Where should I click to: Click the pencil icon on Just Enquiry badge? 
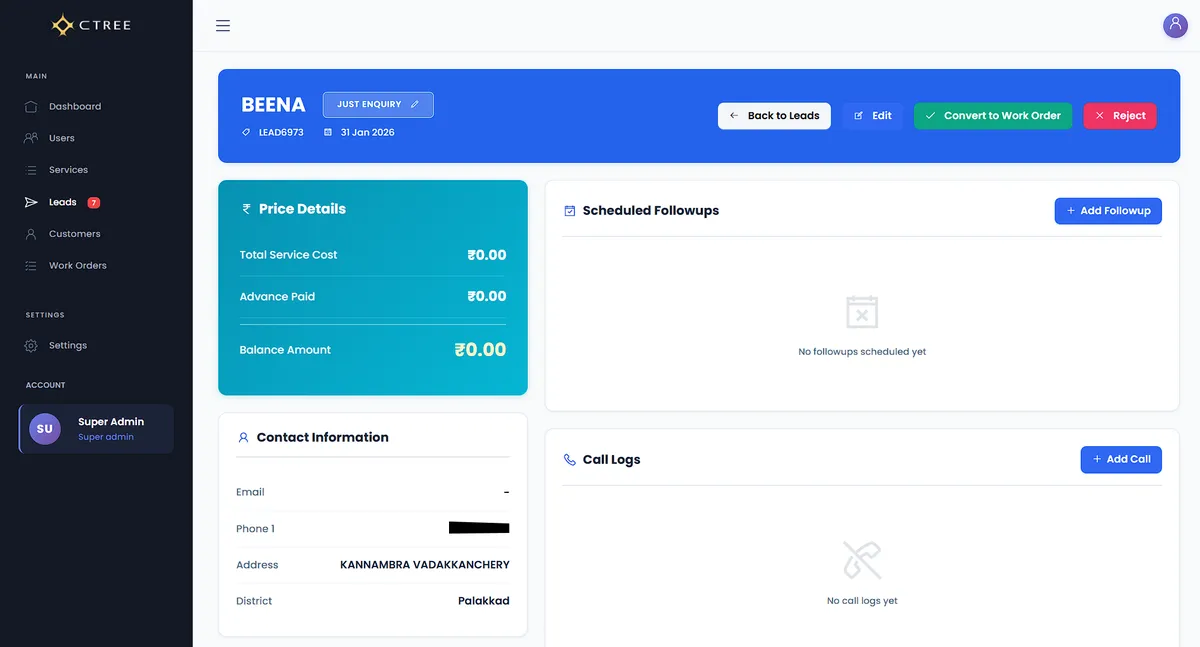coord(415,104)
